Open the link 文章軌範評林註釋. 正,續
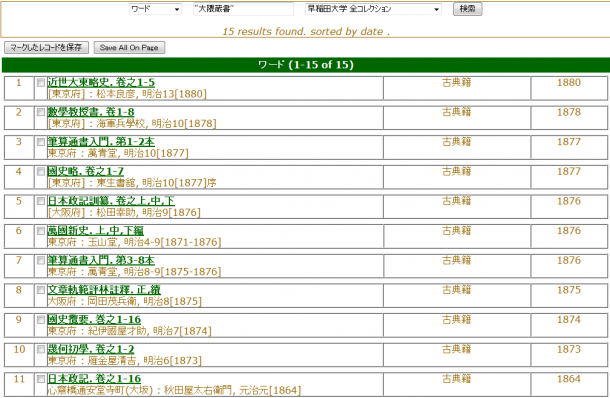Image resolution: width=610 pixels, height=398 pixels. pos(104,289)
